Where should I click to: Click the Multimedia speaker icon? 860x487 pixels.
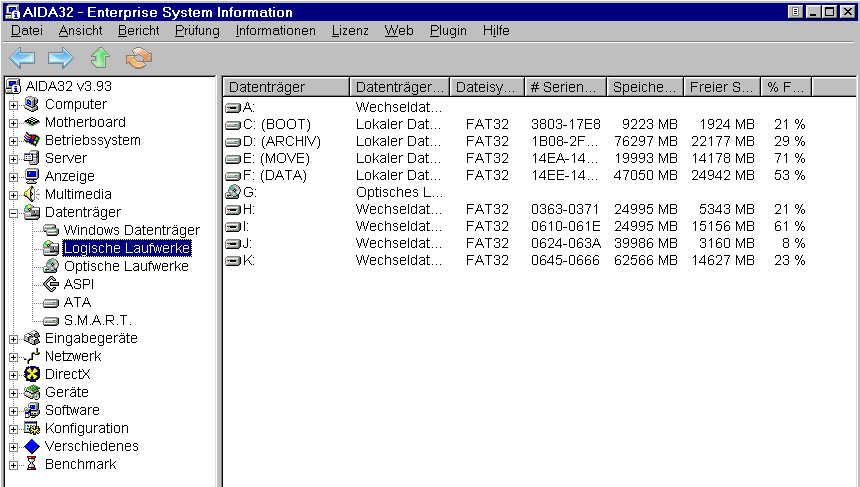(32, 194)
